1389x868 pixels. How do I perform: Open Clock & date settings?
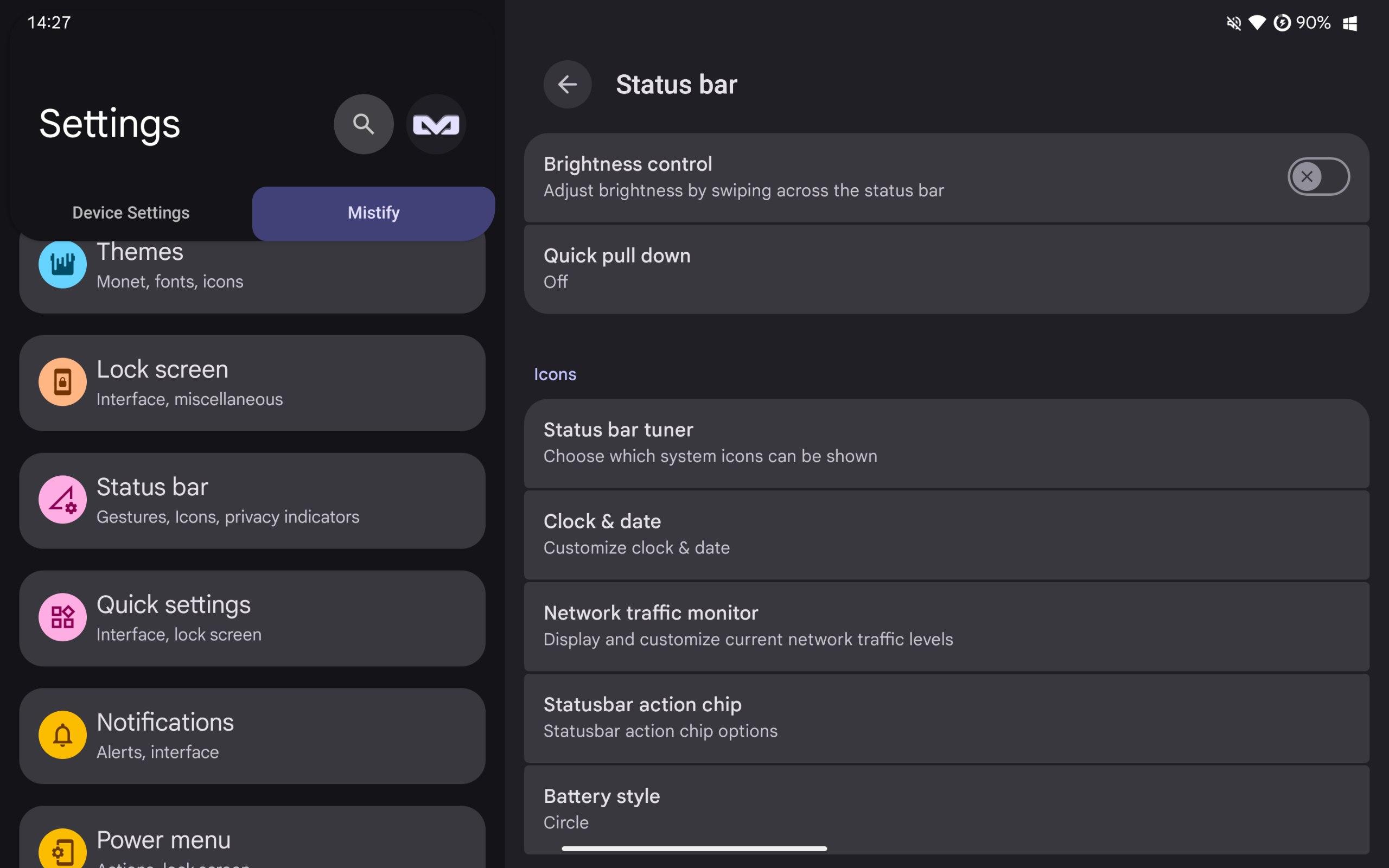click(946, 534)
